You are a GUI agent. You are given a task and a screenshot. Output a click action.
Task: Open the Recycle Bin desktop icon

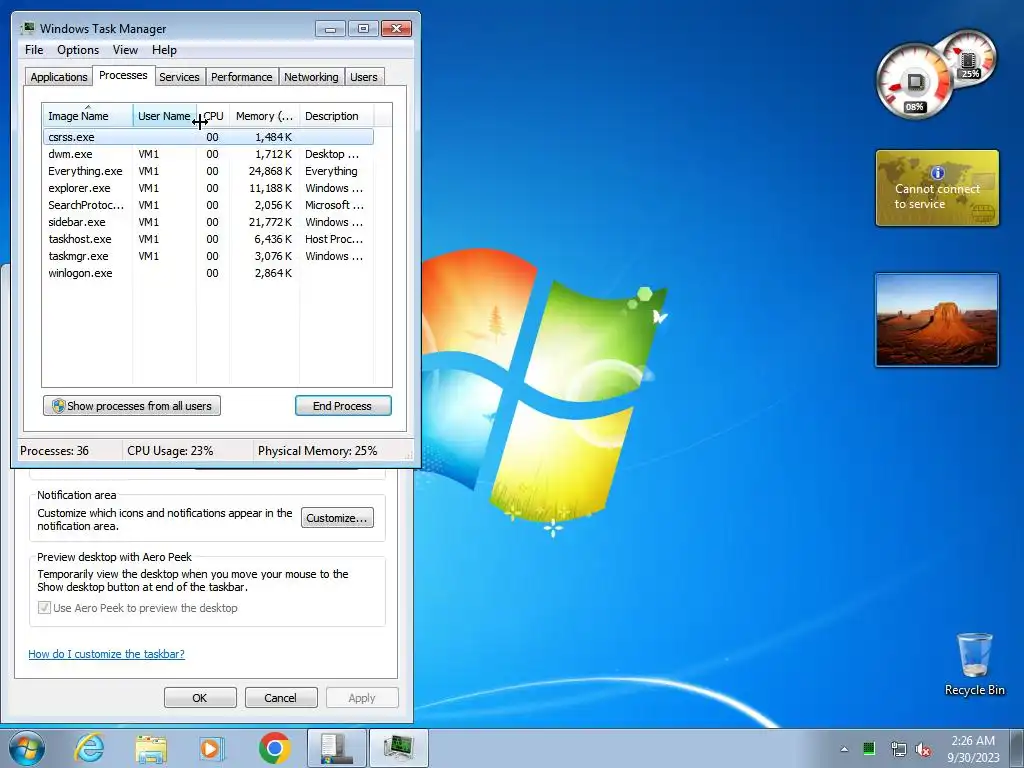coord(974,664)
